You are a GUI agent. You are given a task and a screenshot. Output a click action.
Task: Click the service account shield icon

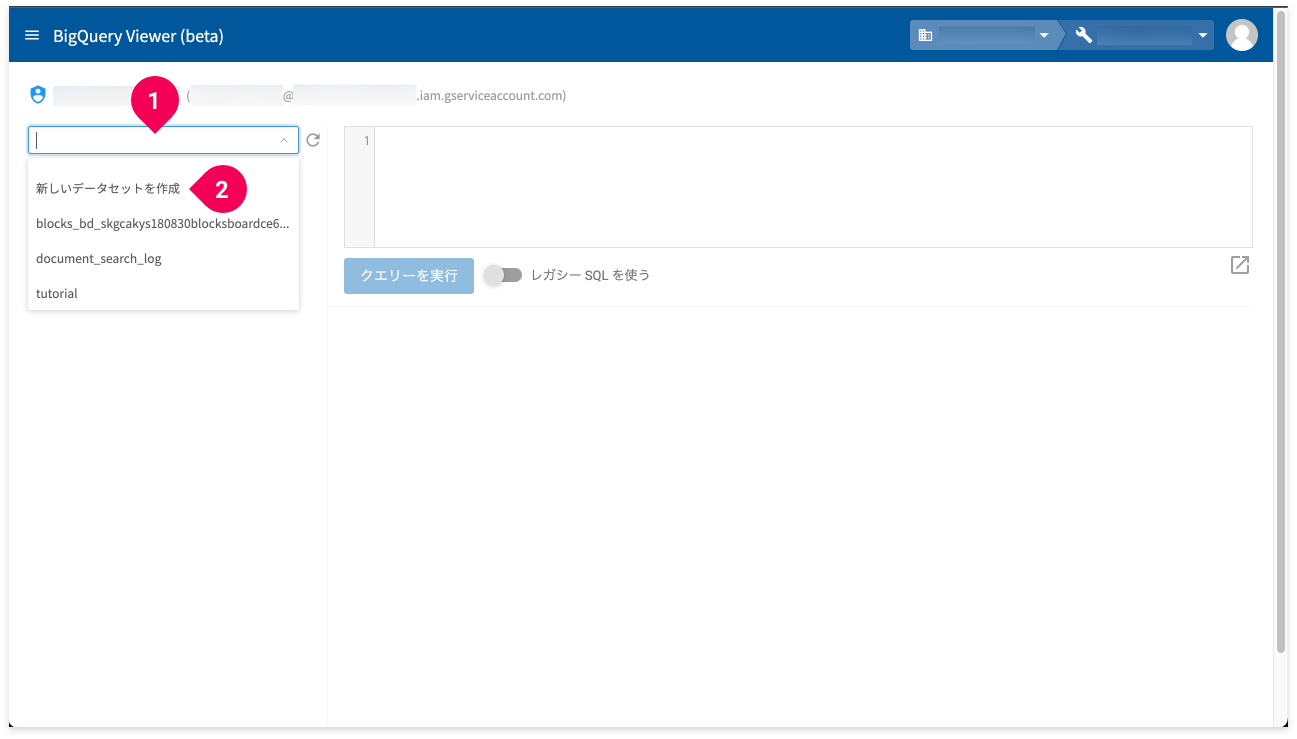(x=38, y=95)
